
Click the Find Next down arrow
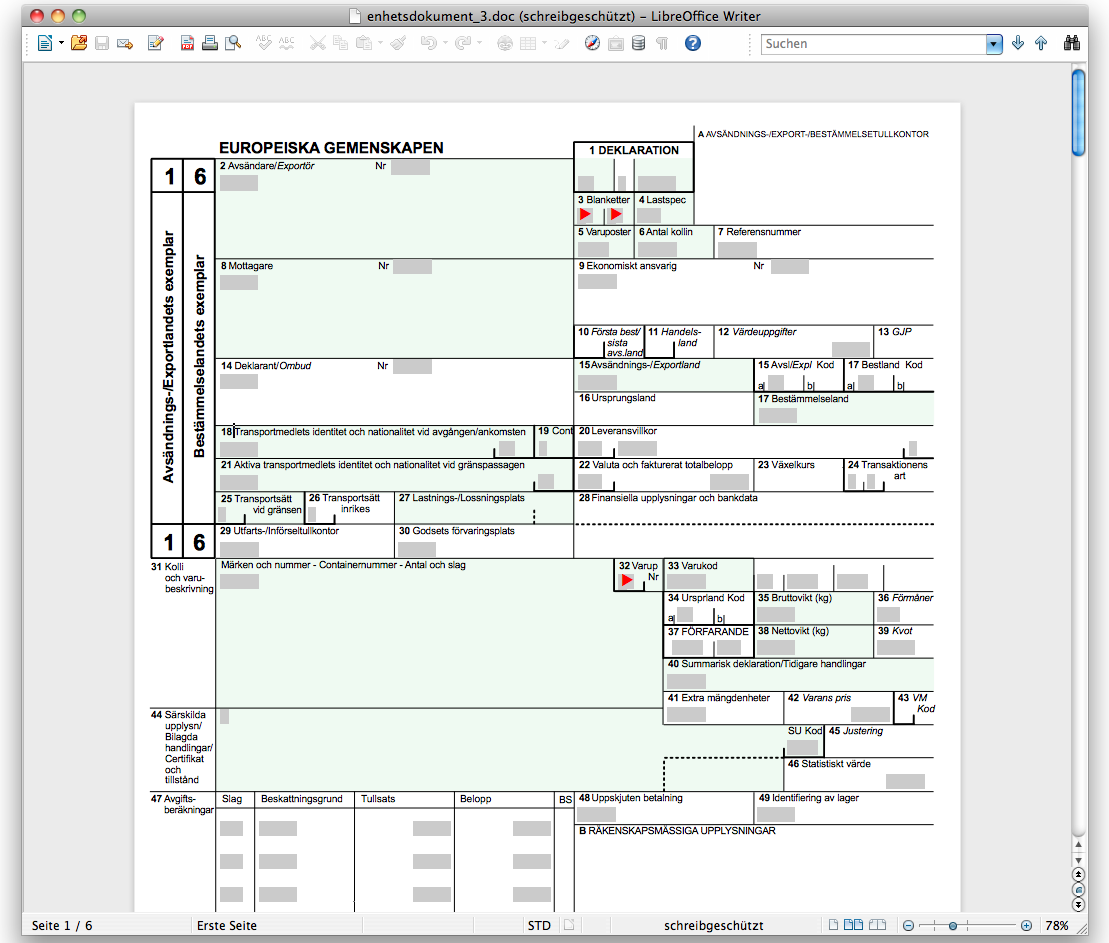click(1018, 43)
